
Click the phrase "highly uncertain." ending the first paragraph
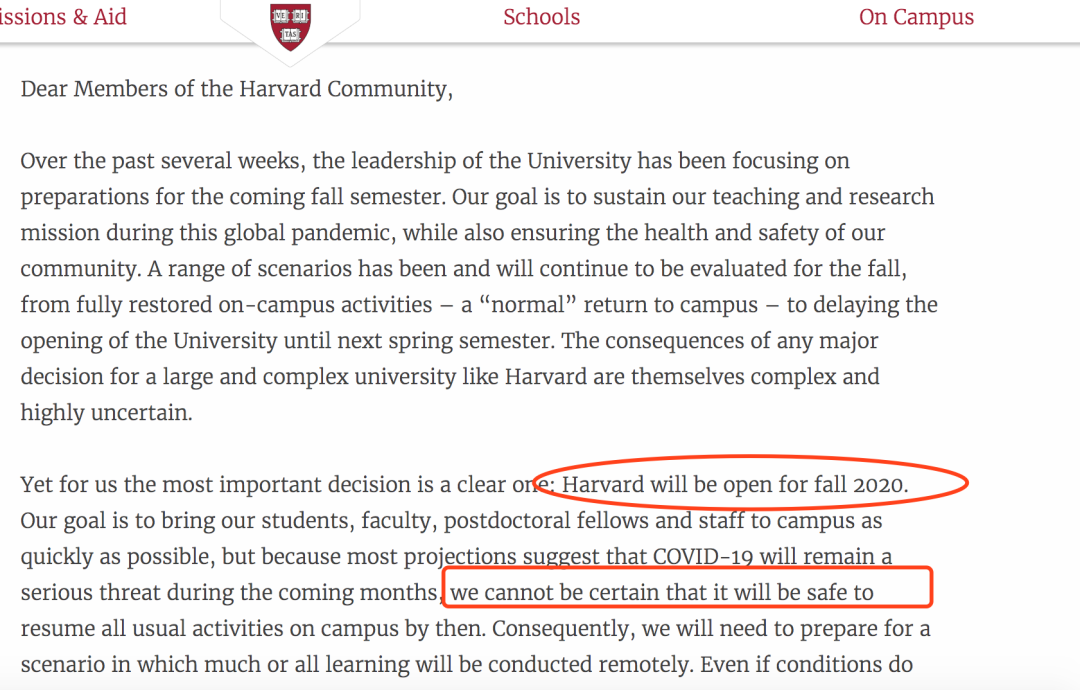[107, 413]
